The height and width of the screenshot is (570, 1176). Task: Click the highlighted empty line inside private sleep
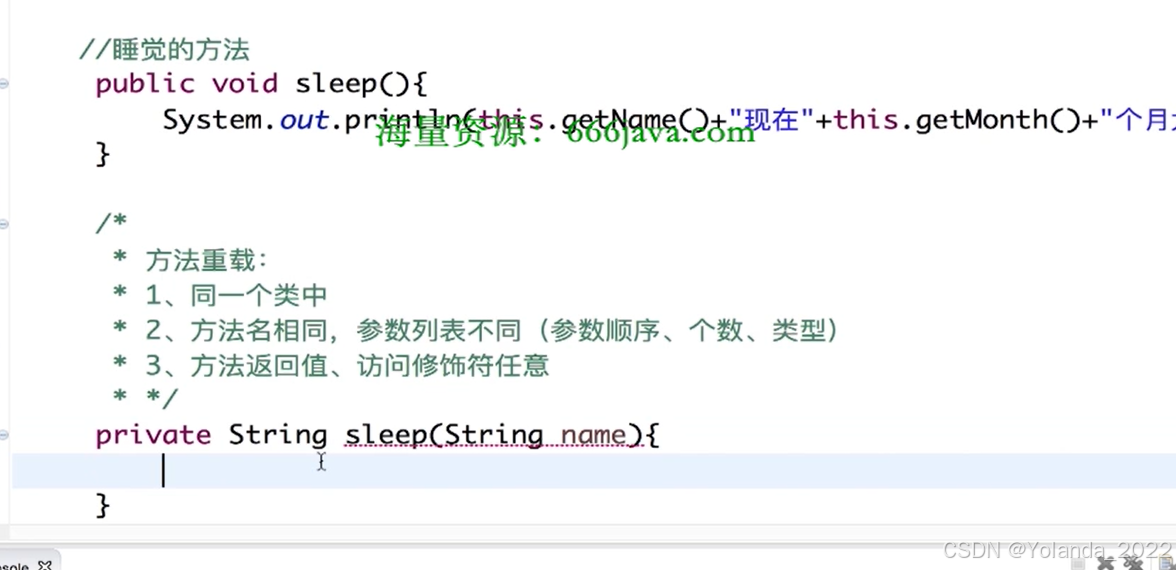[594, 471]
